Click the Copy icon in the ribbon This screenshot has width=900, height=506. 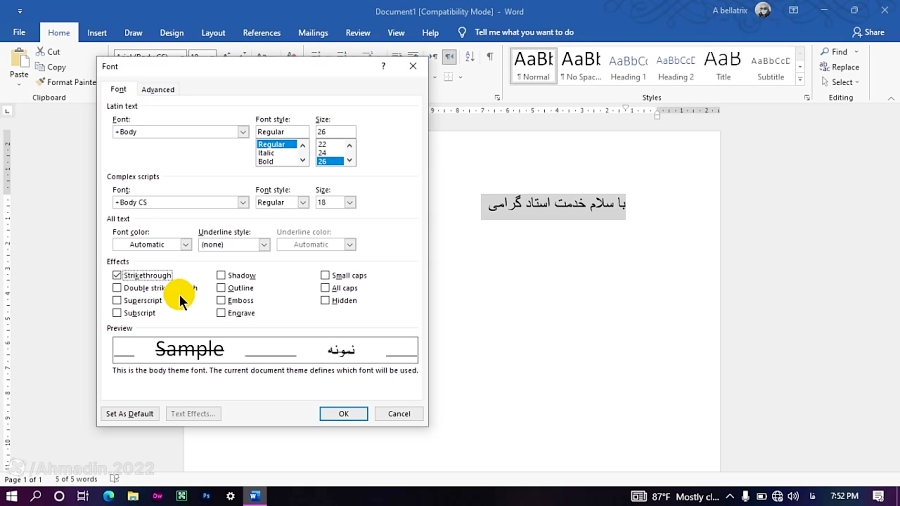(x=40, y=67)
